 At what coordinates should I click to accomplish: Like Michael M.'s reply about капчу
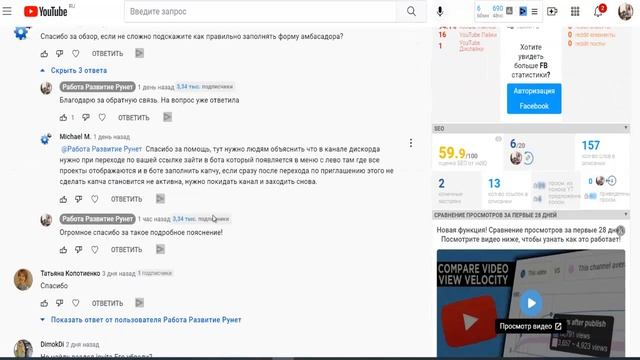click(x=63, y=199)
